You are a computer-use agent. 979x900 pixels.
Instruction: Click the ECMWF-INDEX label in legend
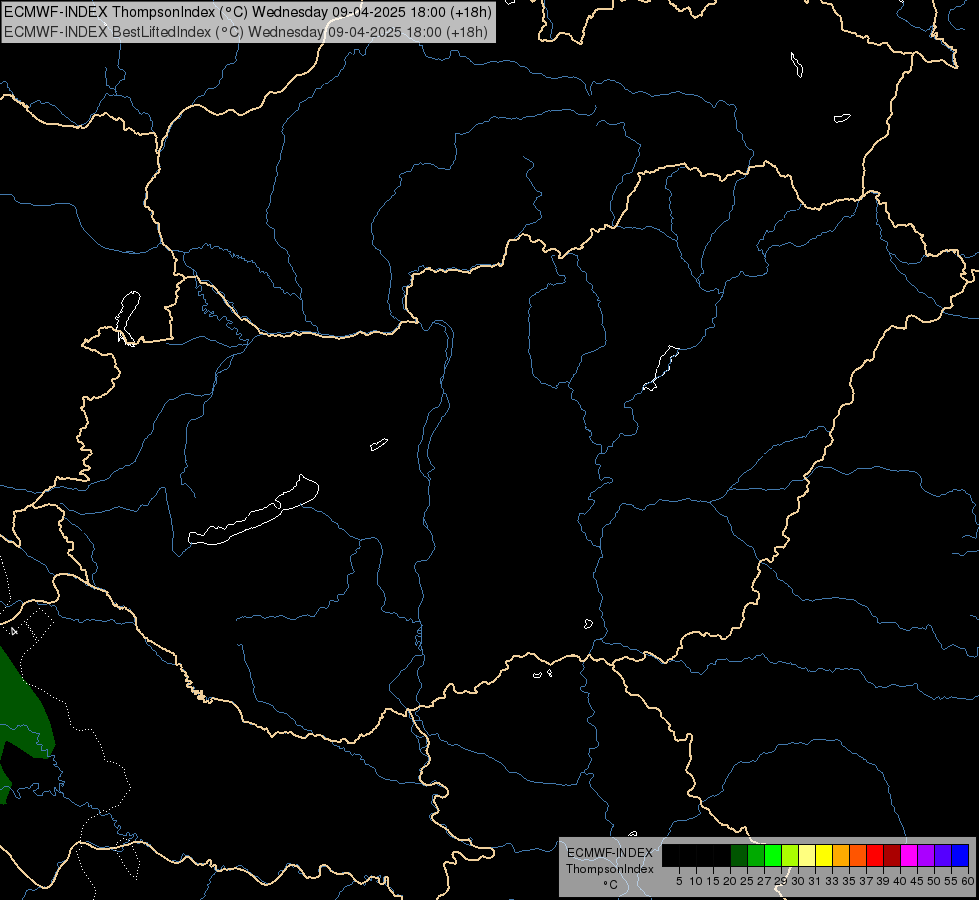click(610, 853)
